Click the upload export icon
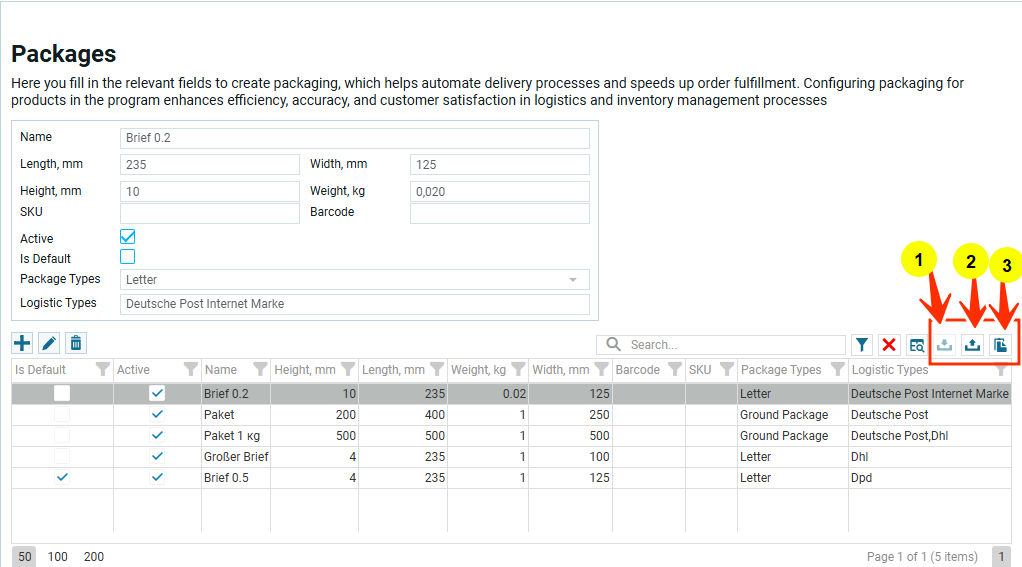Image resolution: width=1022 pixels, height=567 pixels. (972, 345)
